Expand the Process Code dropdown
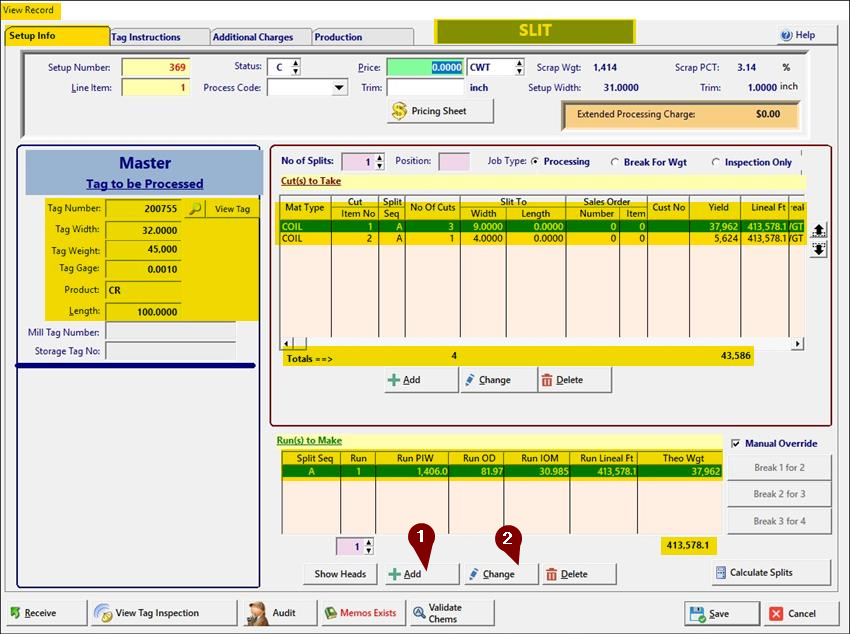This screenshot has height=634, width=850. (x=339, y=88)
